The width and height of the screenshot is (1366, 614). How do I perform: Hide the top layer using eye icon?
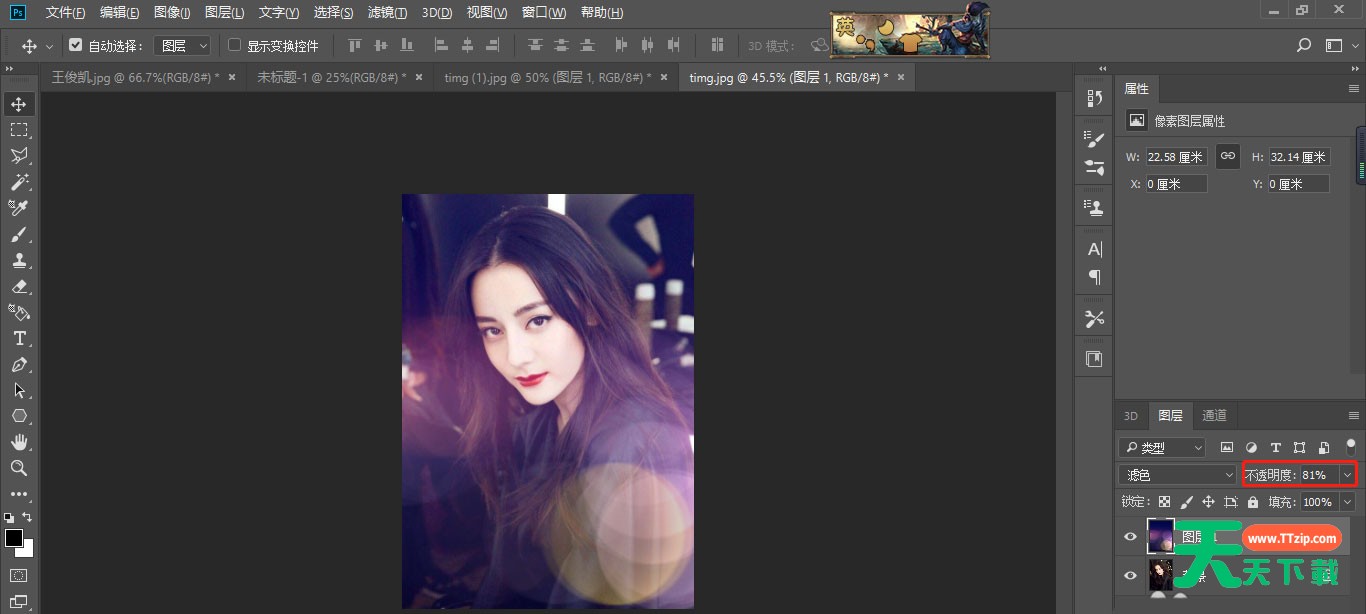click(x=1130, y=537)
